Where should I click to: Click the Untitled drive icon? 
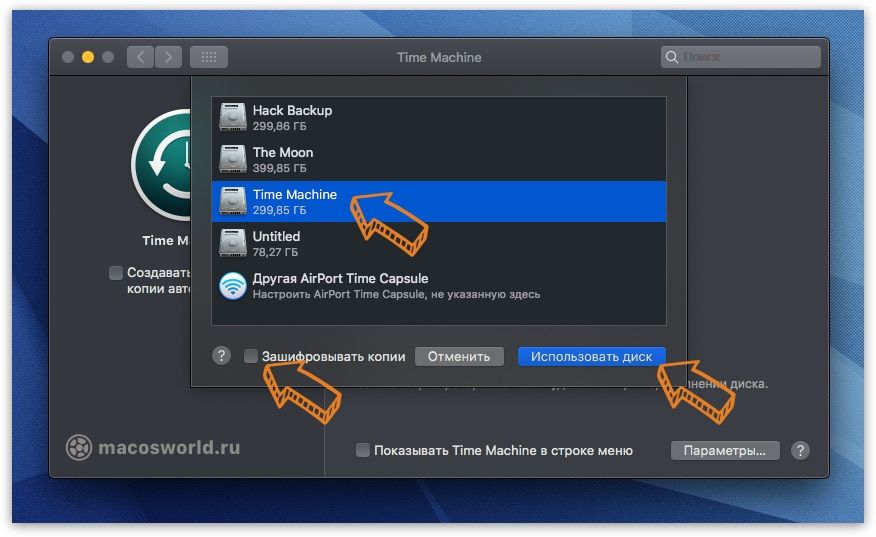tap(232, 243)
